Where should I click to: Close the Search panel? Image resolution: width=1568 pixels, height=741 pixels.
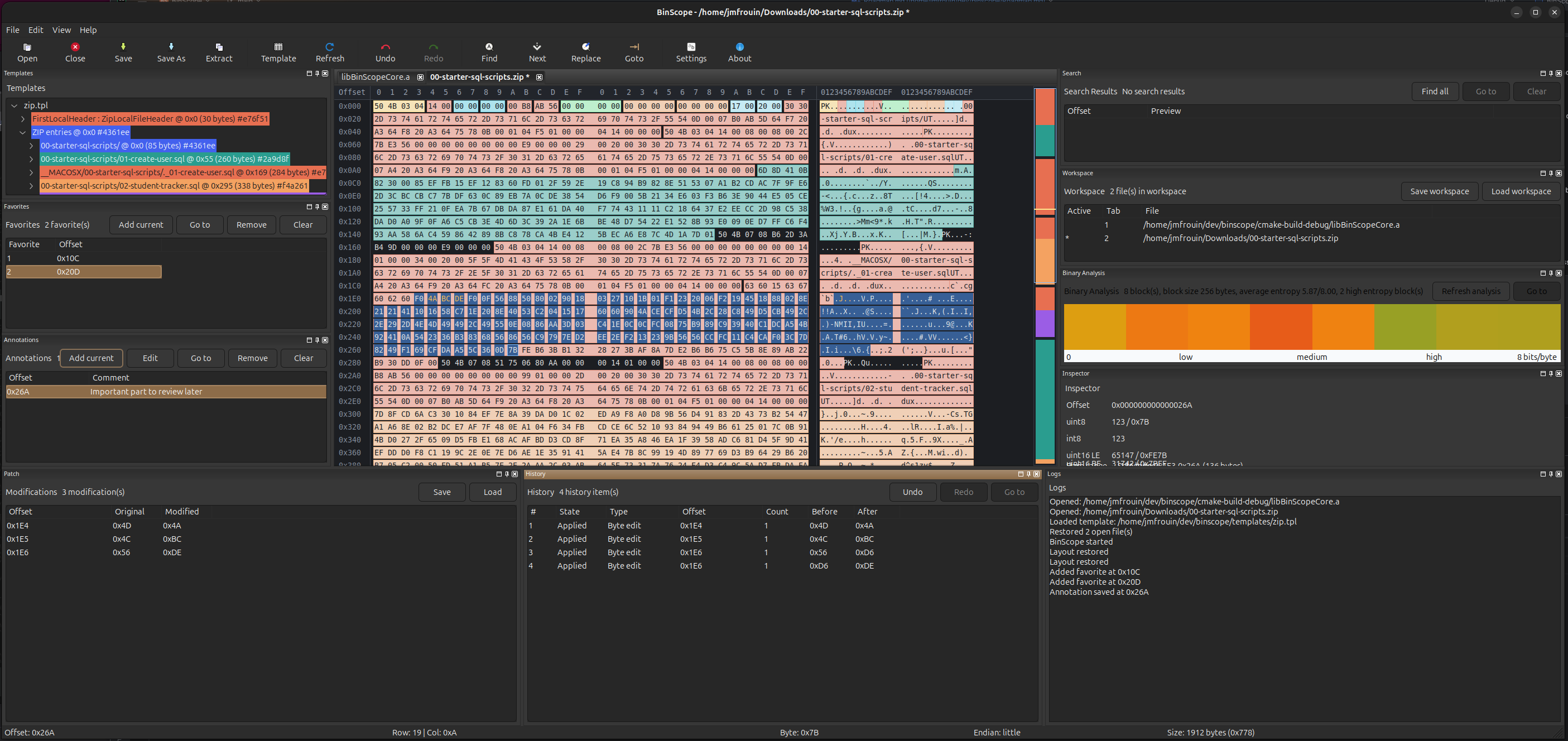pyautogui.click(x=1559, y=73)
